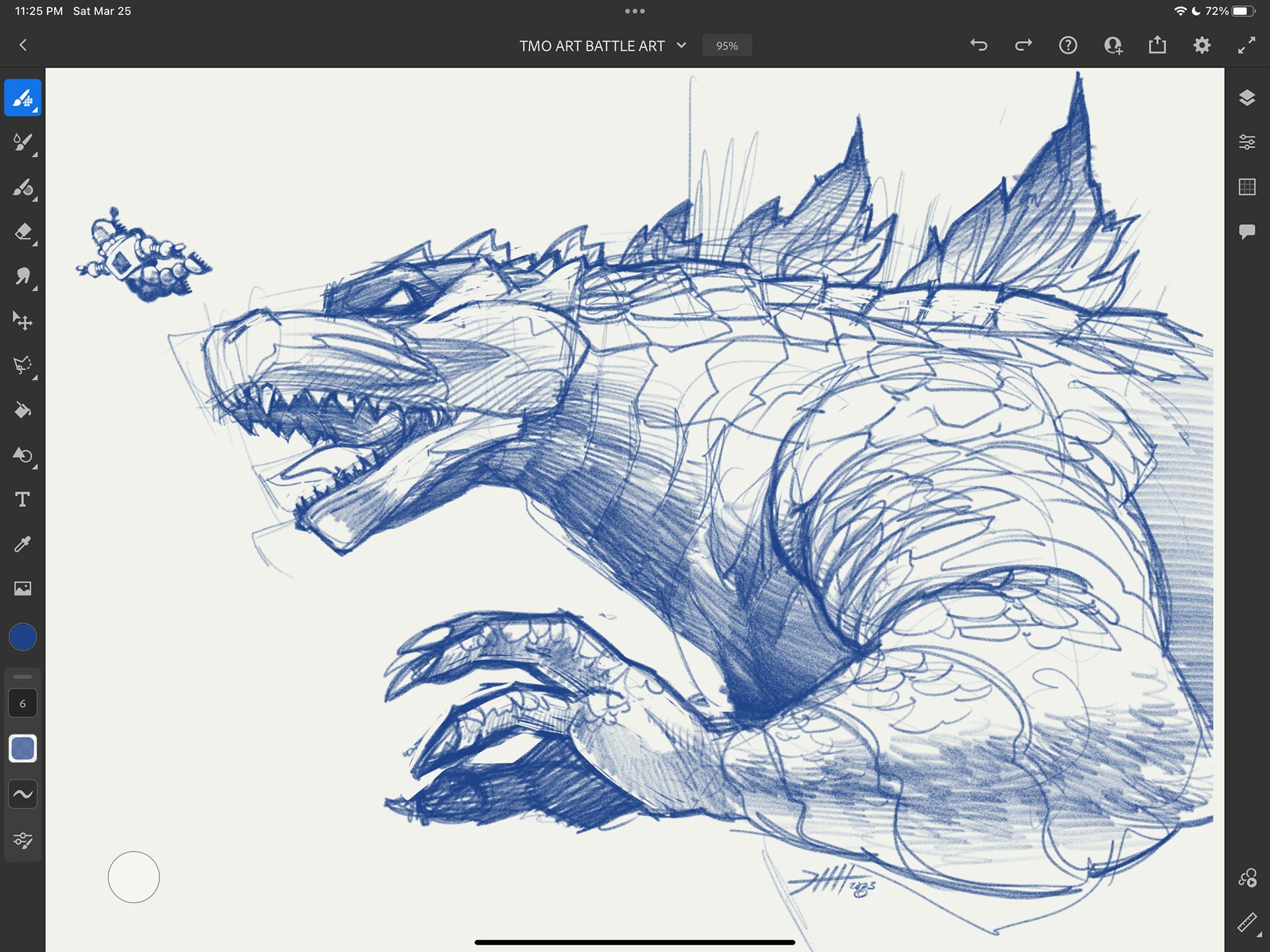Open the brush size 6 control
This screenshot has height=952, width=1270.
click(x=22, y=704)
